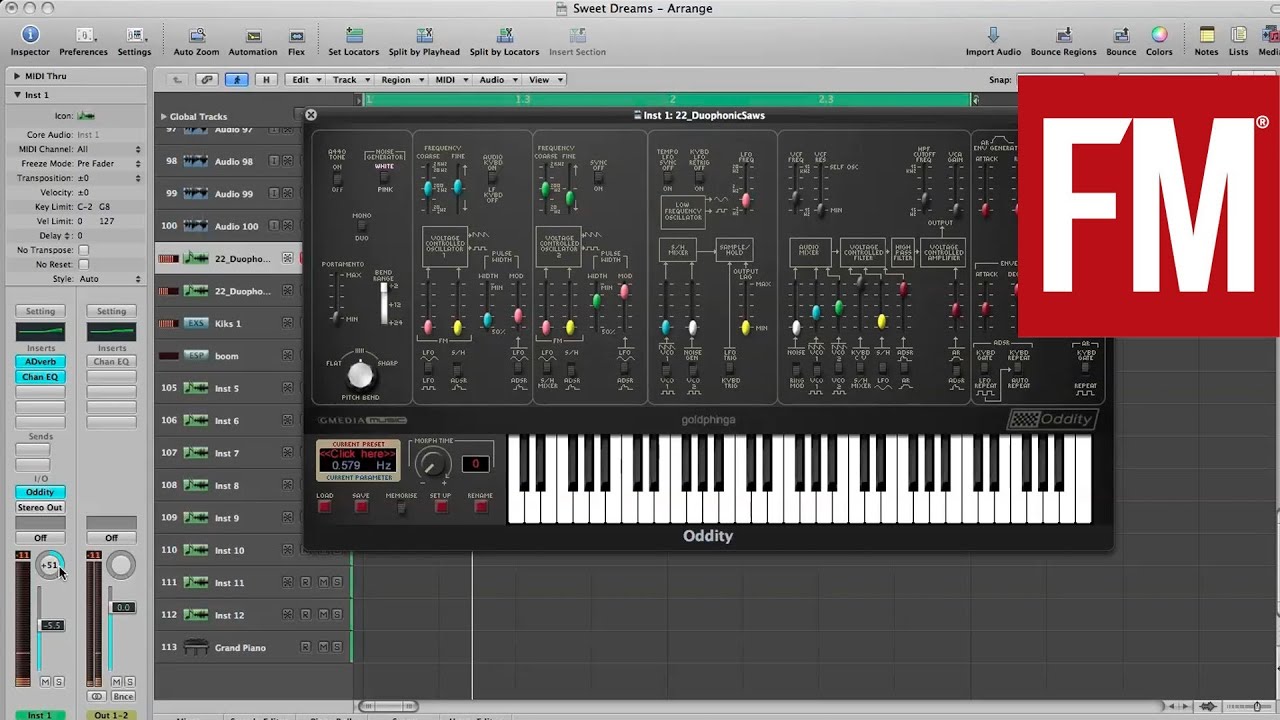Open the Arrange Region menu

(x=400, y=80)
